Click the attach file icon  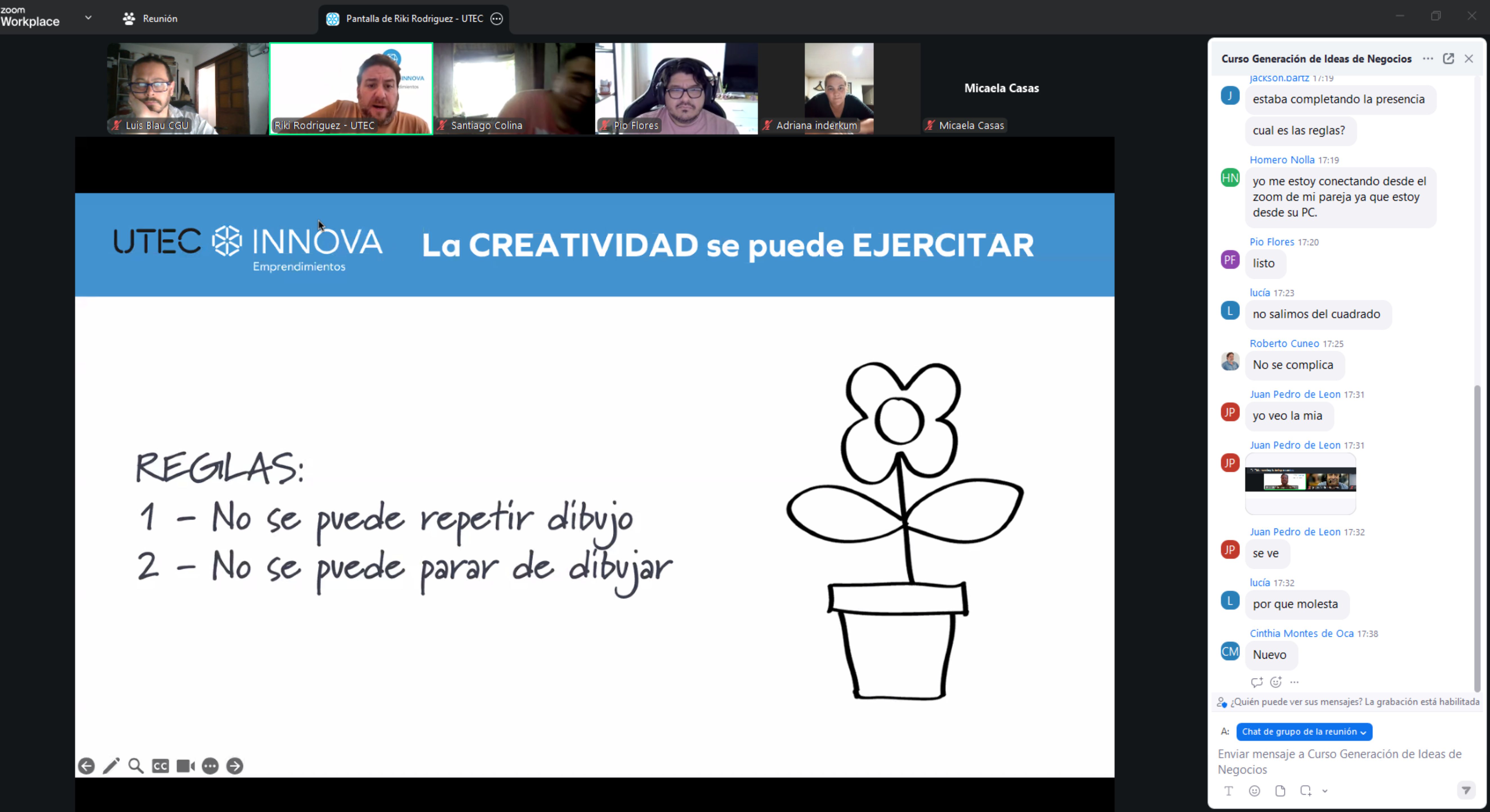pos(1280,791)
